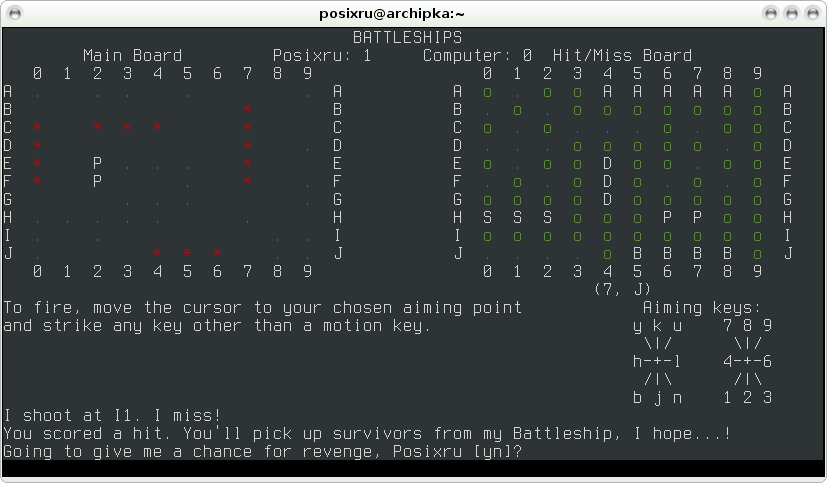
Task: Click the 6 in the 4-+-6 keypad row
Action: tap(767, 361)
